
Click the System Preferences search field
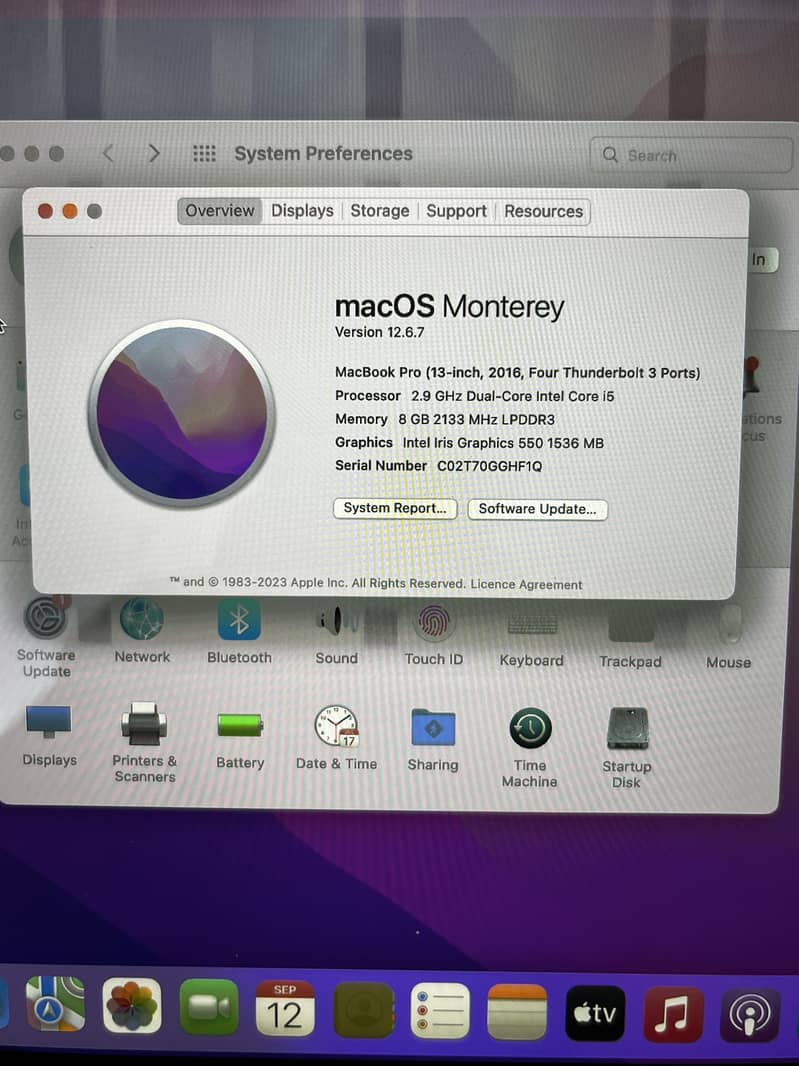[690, 156]
